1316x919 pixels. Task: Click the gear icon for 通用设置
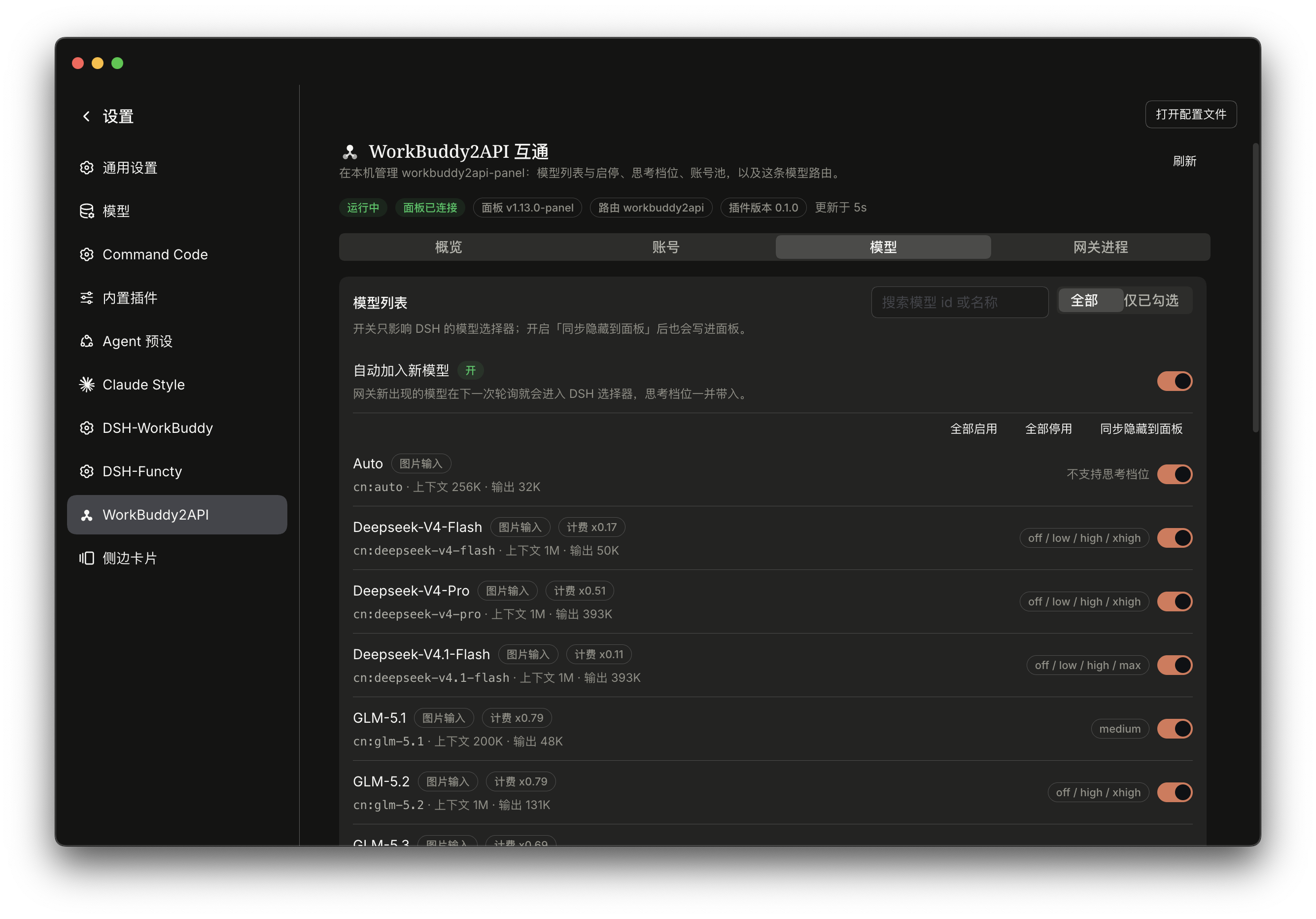(x=87, y=168)
